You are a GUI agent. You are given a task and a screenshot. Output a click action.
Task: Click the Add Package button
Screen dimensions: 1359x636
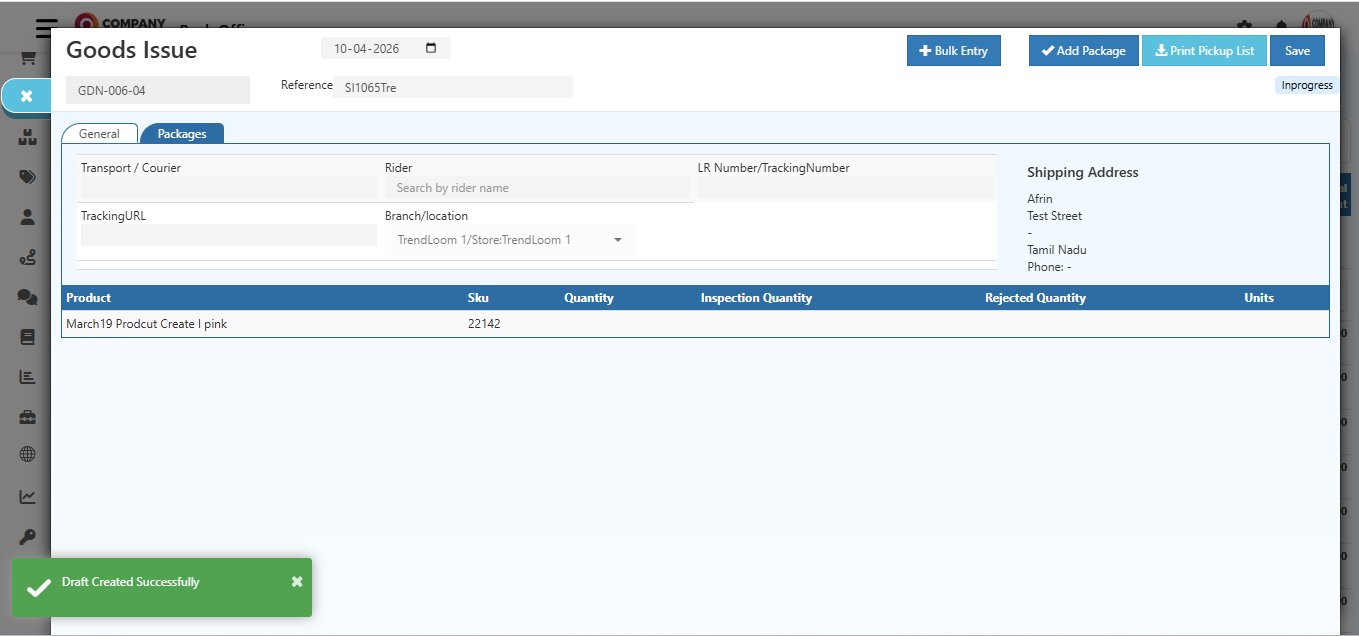coord(1083,50)
